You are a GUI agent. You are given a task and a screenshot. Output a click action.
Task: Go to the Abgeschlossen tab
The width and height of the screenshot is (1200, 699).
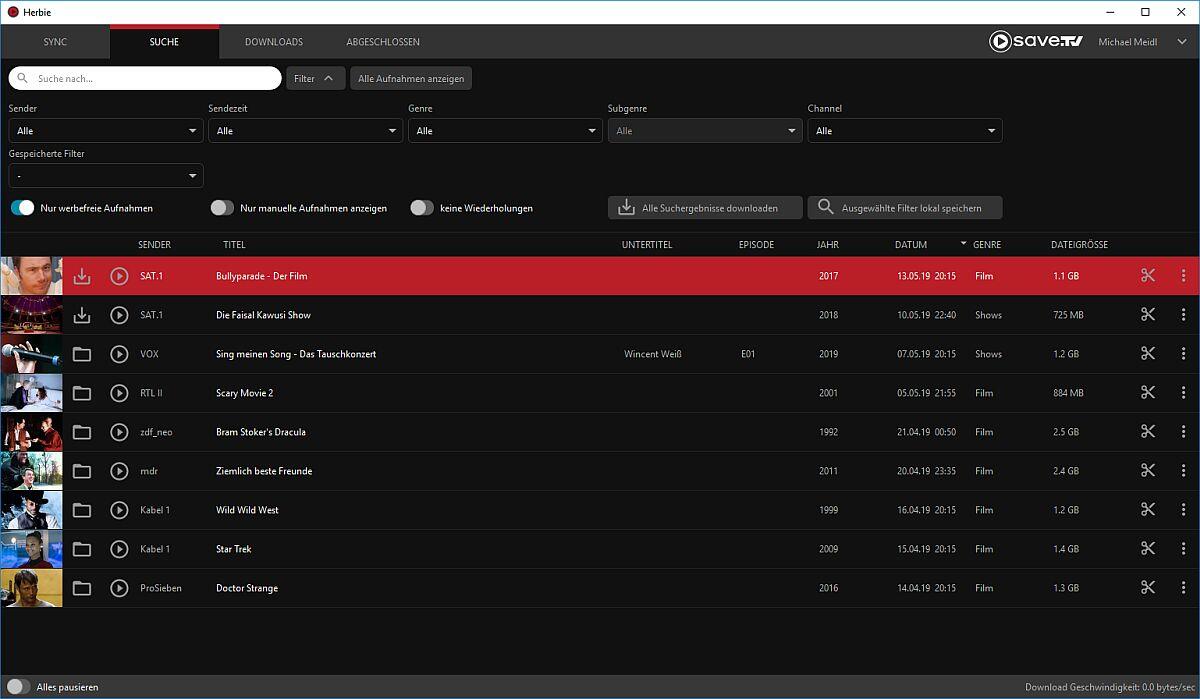383,42
